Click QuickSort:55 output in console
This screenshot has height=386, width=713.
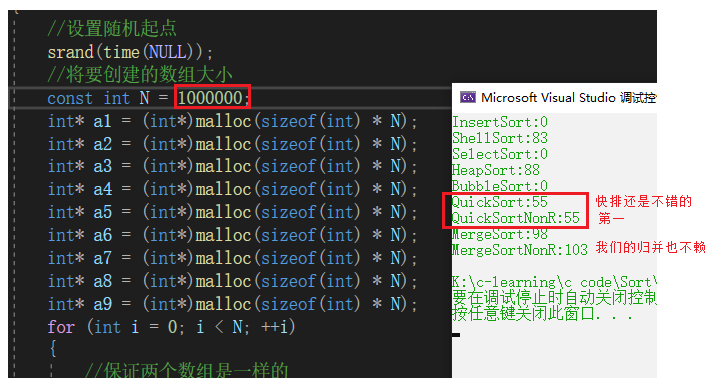(x=500, y=202)
